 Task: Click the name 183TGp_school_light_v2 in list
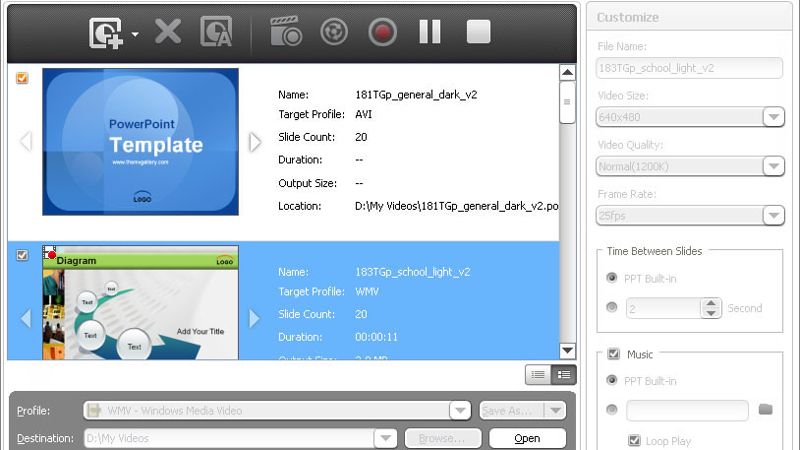[412, 272]
